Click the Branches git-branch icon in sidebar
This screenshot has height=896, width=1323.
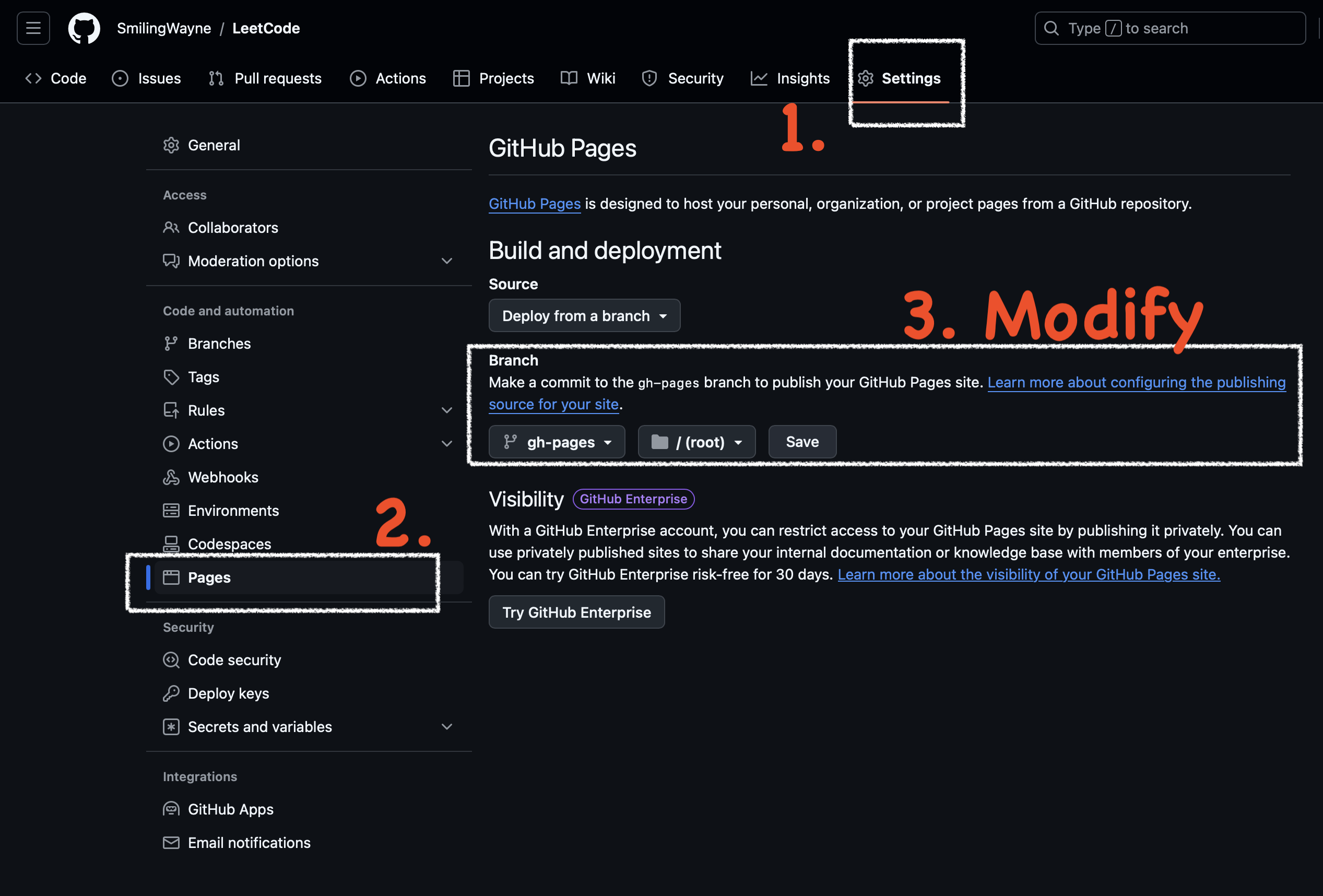pos(171,343)
